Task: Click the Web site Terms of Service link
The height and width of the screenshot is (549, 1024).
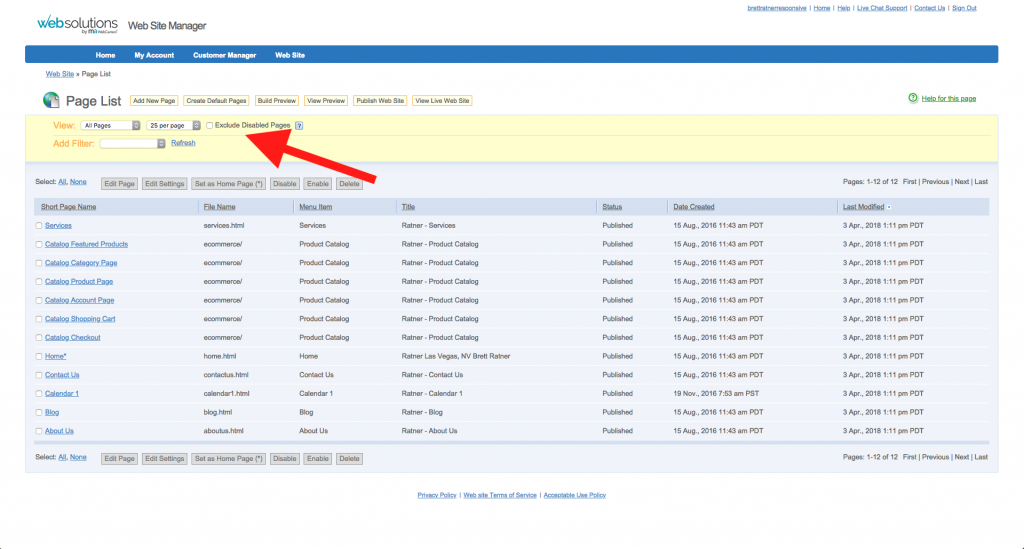Action: (500, 495)
